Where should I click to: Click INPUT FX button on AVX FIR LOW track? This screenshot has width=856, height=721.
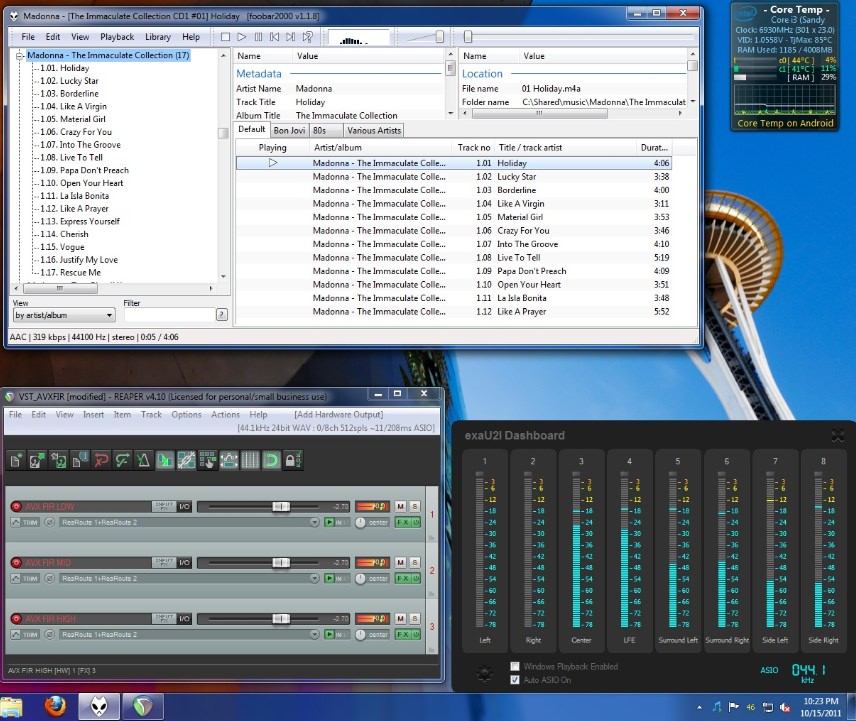[164, 507]
